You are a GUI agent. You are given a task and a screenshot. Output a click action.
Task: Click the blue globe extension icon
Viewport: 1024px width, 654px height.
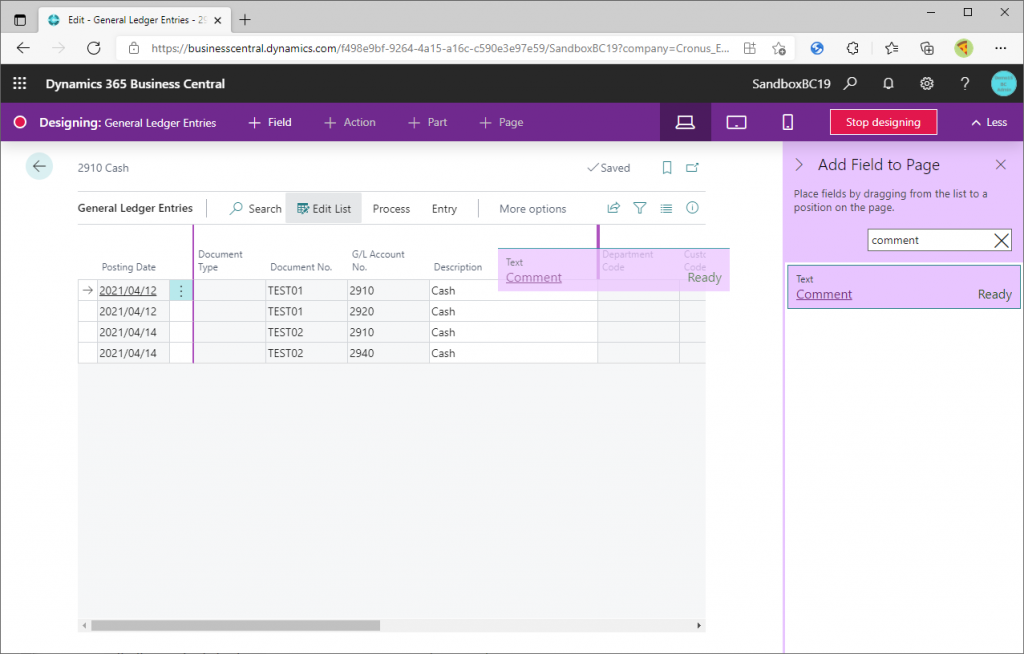[x=817, y=48]
